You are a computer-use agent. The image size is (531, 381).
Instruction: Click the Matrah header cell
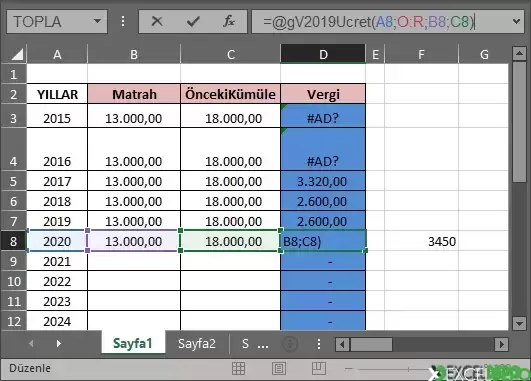134,94
